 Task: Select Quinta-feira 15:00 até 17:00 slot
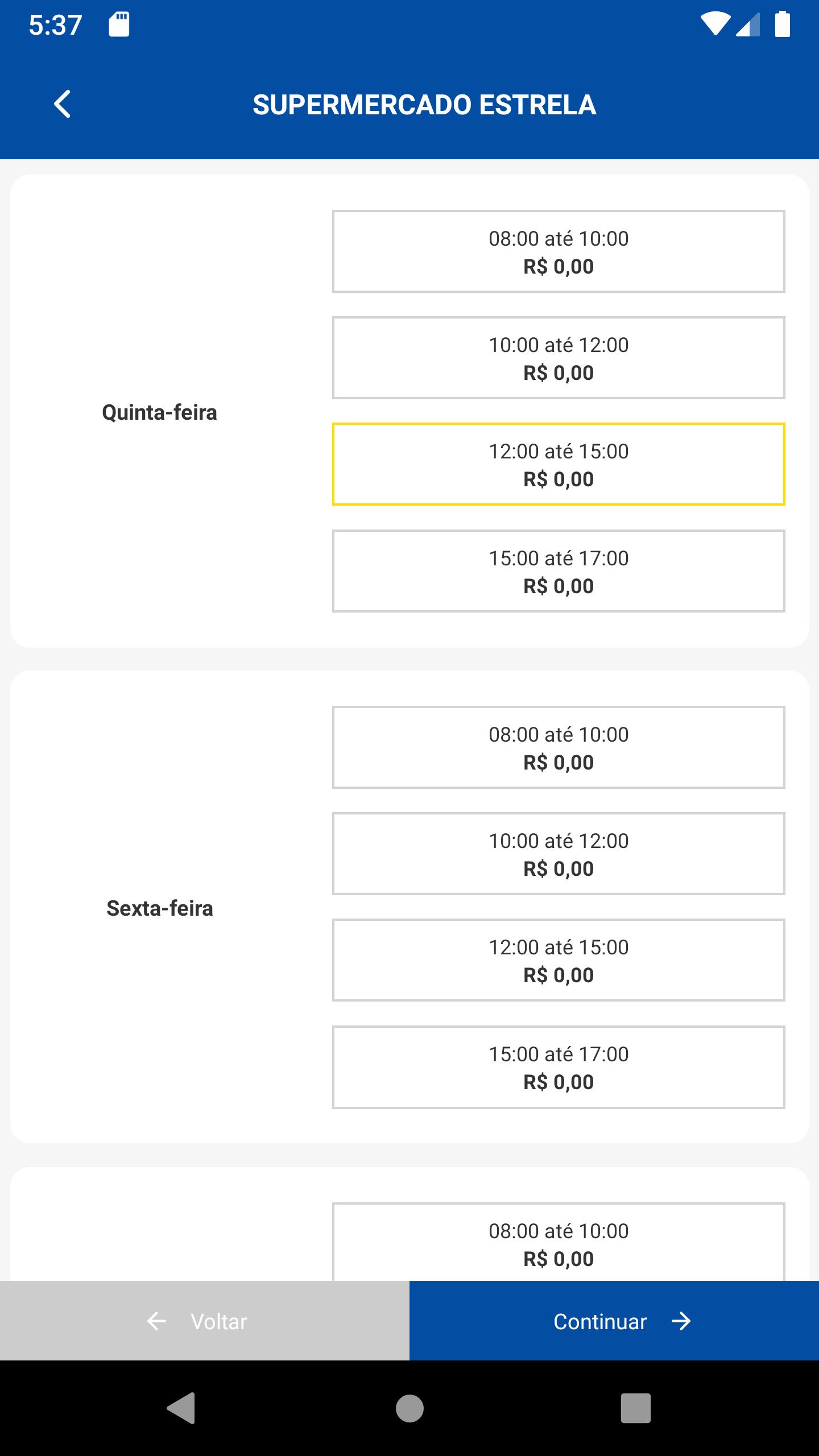(559, 571)
